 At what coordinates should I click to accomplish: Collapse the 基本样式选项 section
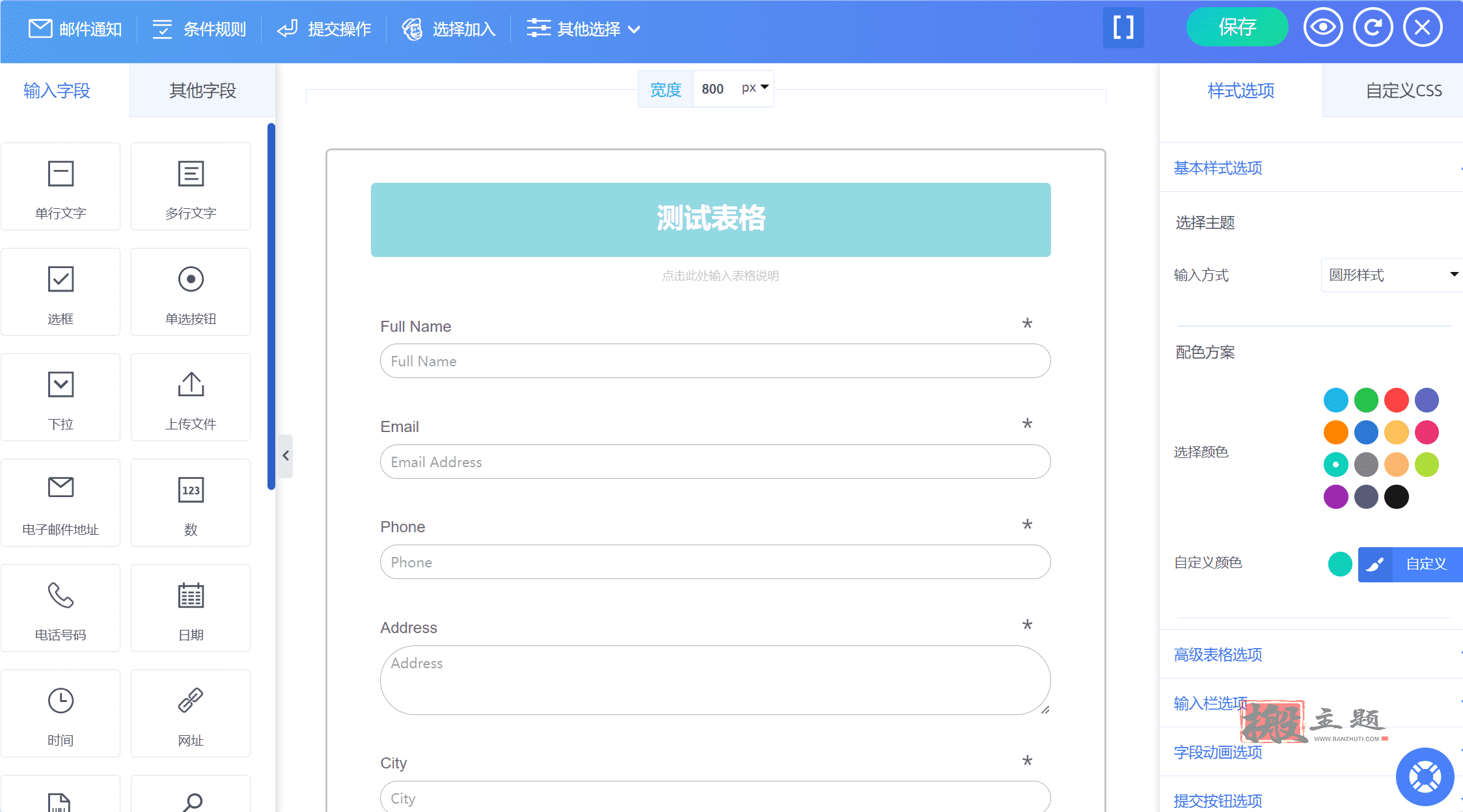click(x=1311, y=168)
